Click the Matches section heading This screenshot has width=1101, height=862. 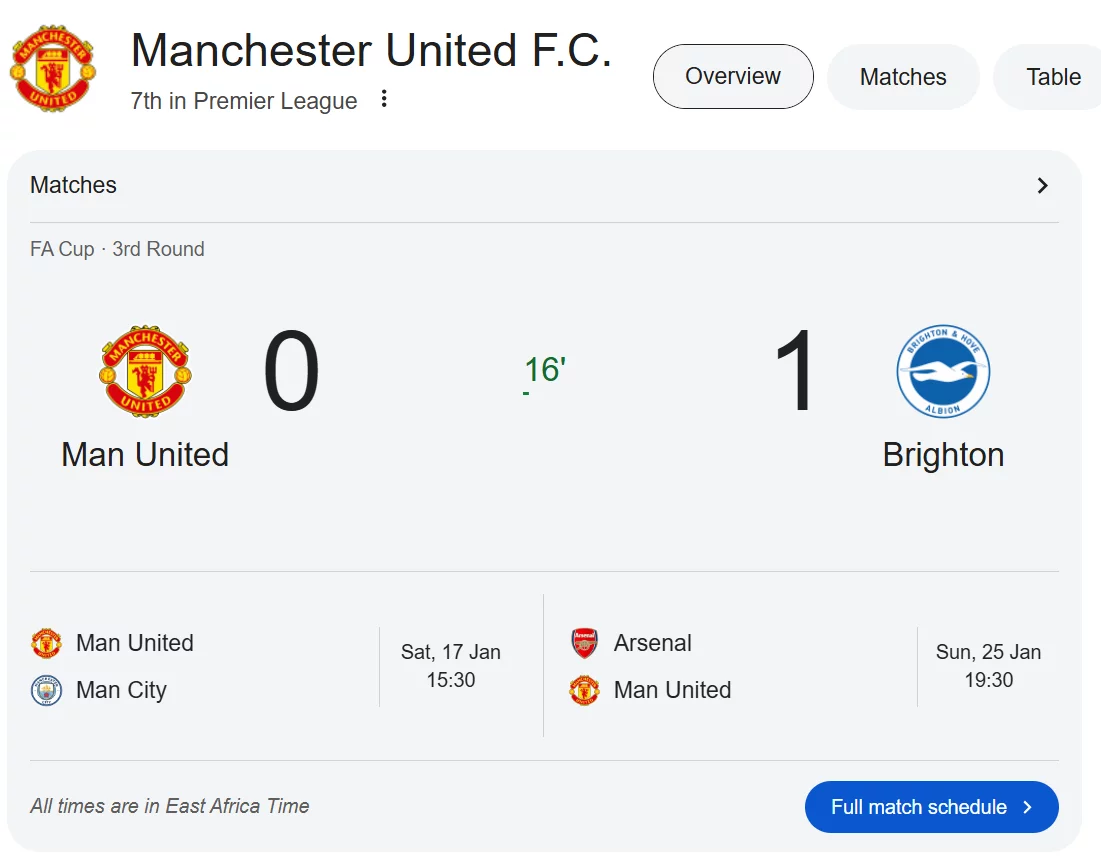pos(74,185)
